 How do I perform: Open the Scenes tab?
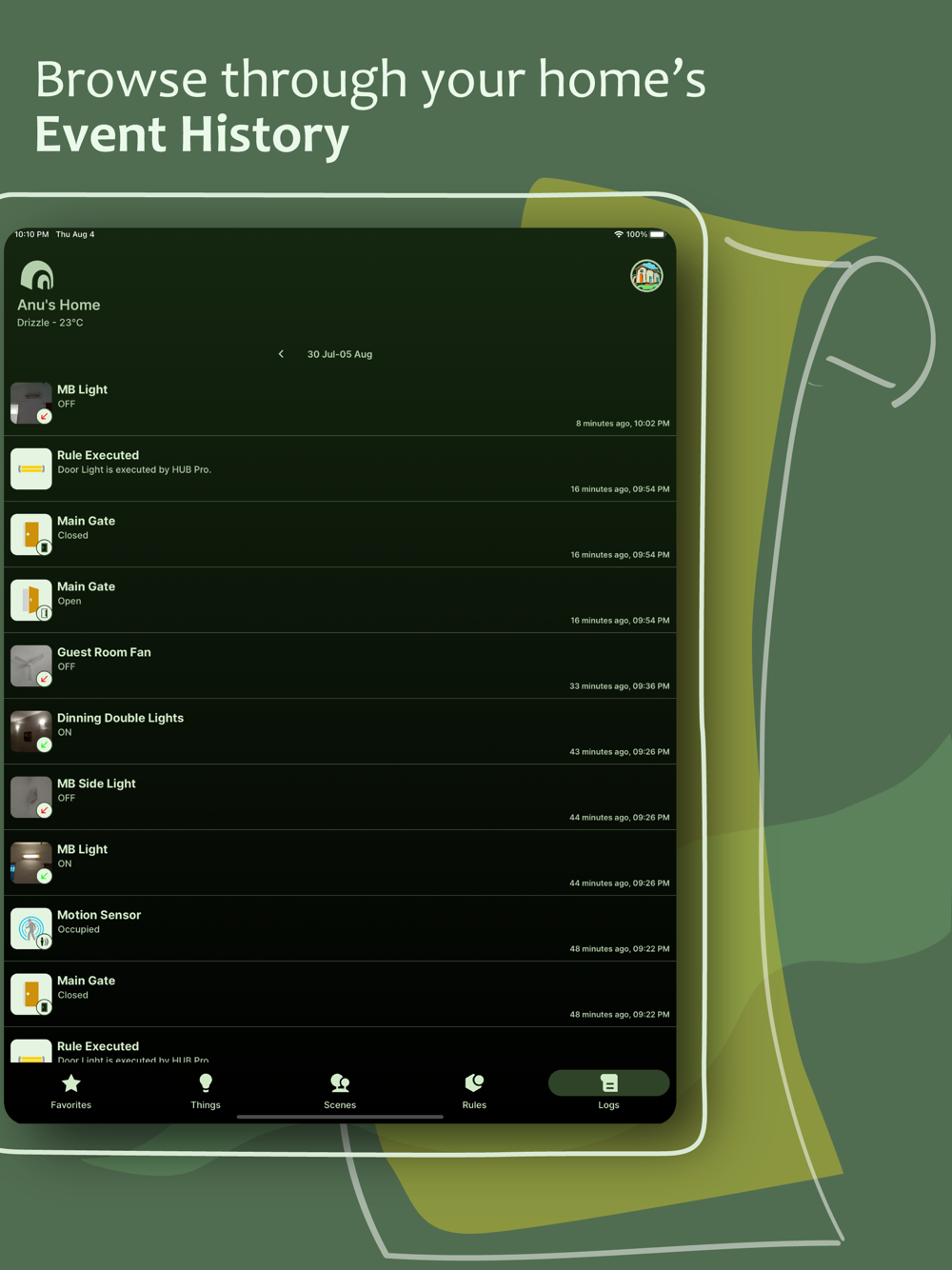(340, 1091)
